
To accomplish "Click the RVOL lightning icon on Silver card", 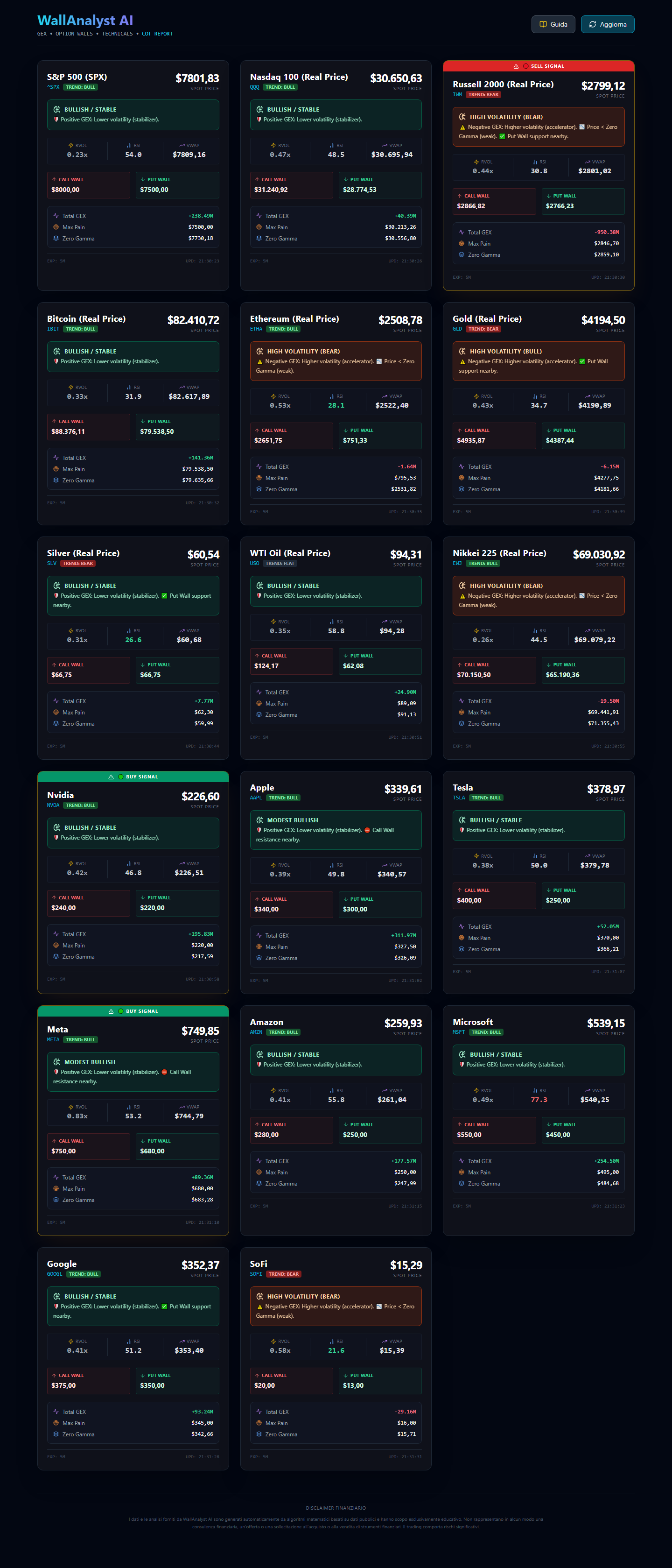I will tap(70, 630).
